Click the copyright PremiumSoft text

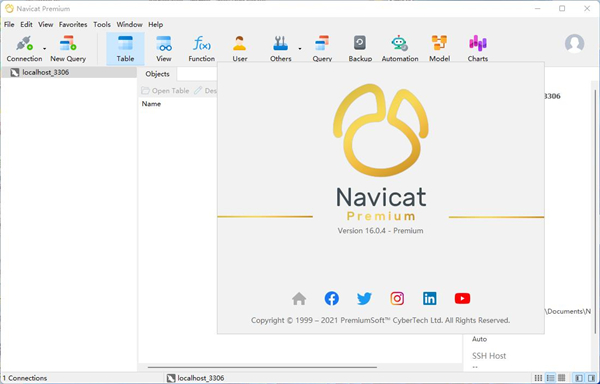coord(380,320)
